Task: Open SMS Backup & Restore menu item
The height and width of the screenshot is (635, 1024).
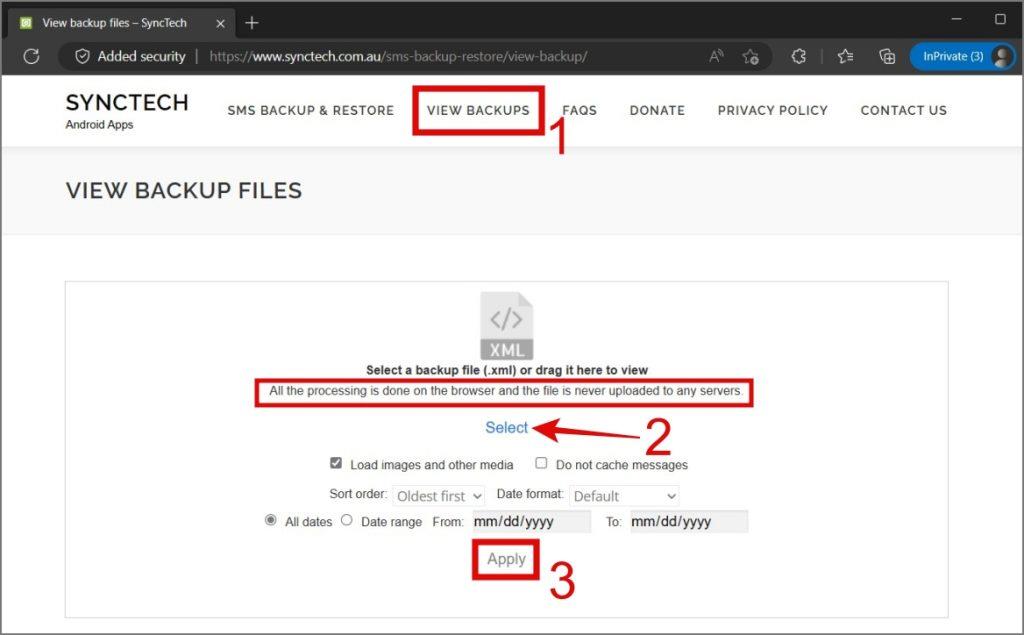Action: point(311,110)
